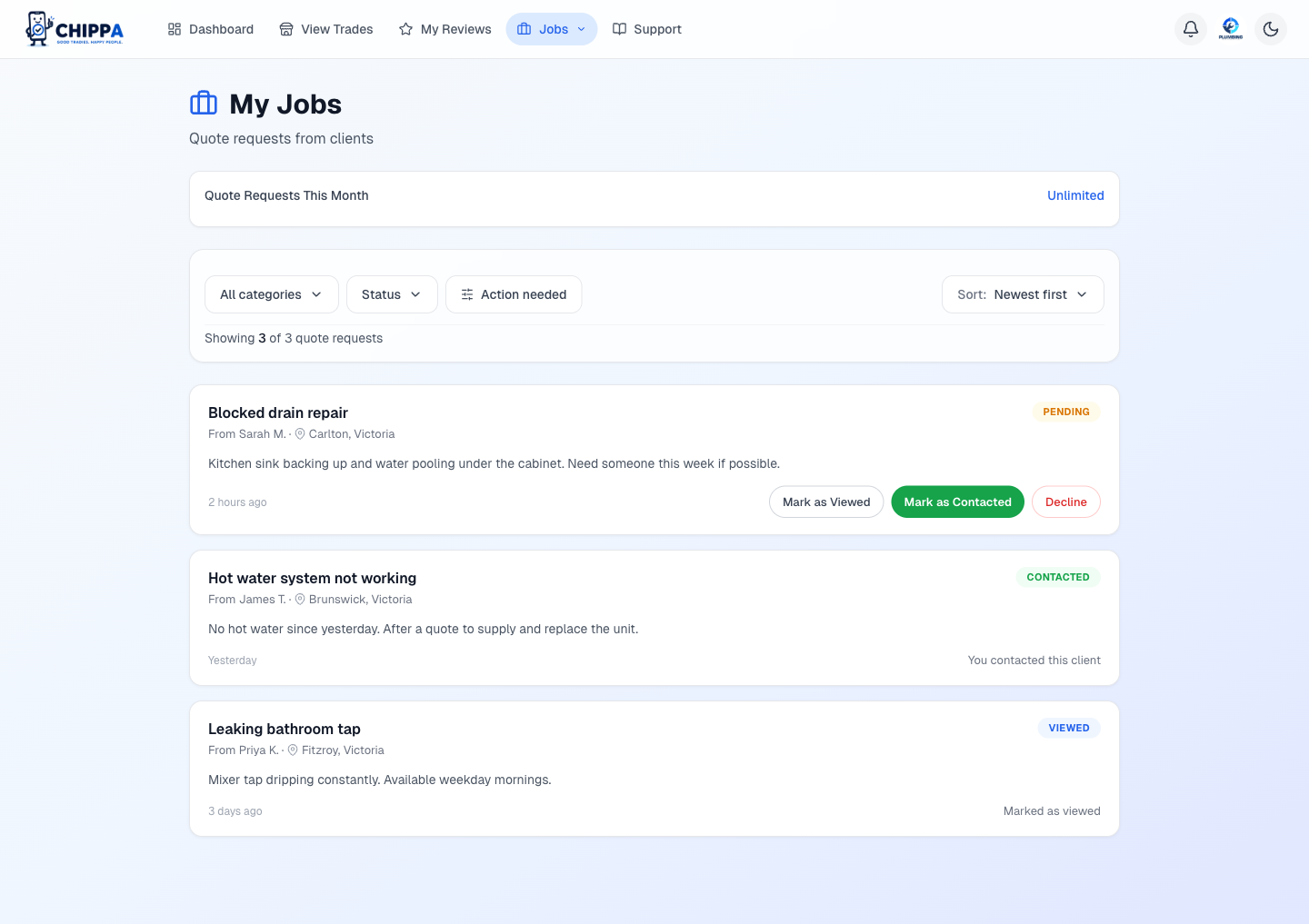The width and height of the screenshot is (1309, 924).
Task: Click the My Reviews star icon
Action: coord(405,29)
